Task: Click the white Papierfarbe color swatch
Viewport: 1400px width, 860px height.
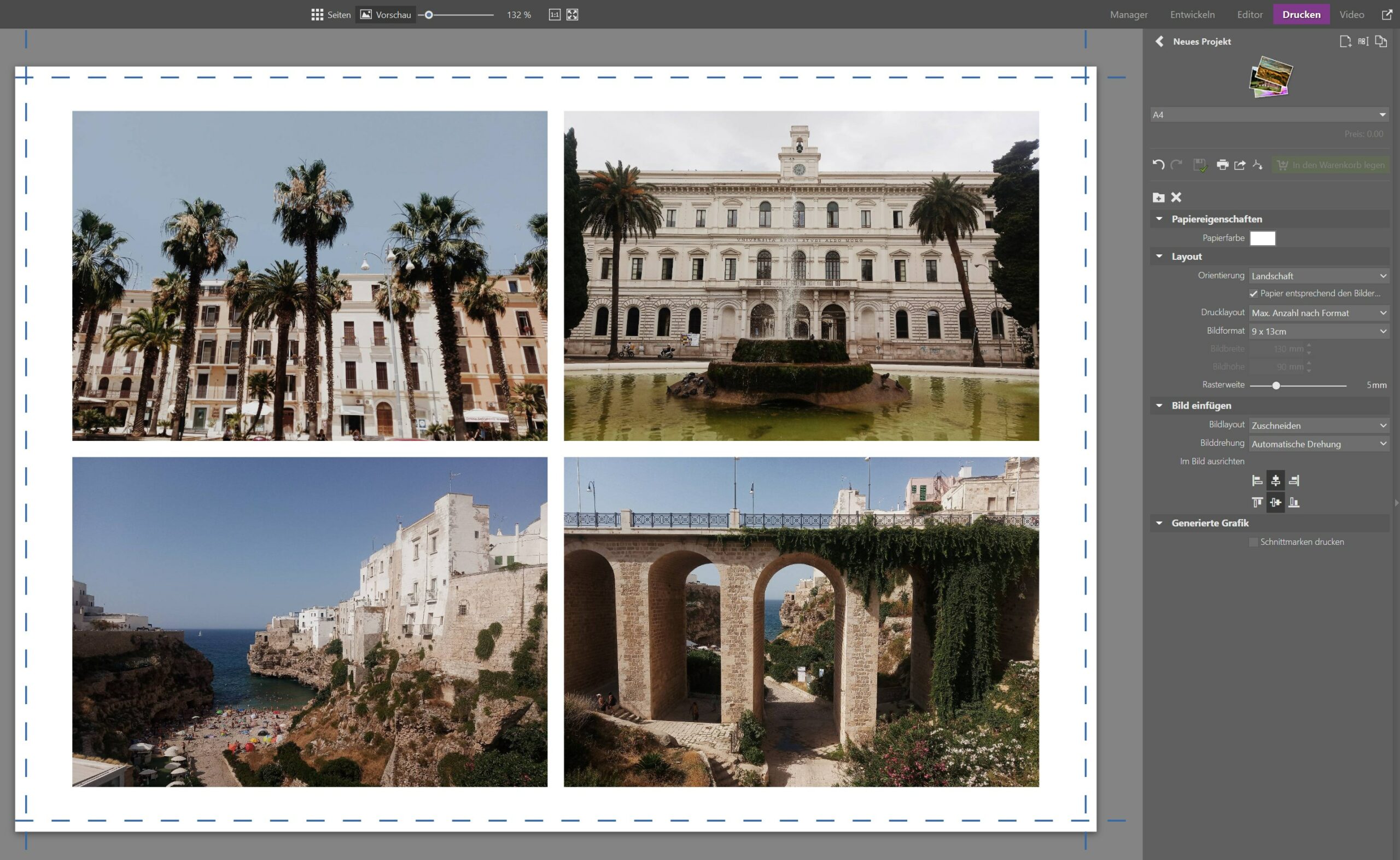Action: pyautogui.click(x=1262, y=239)
